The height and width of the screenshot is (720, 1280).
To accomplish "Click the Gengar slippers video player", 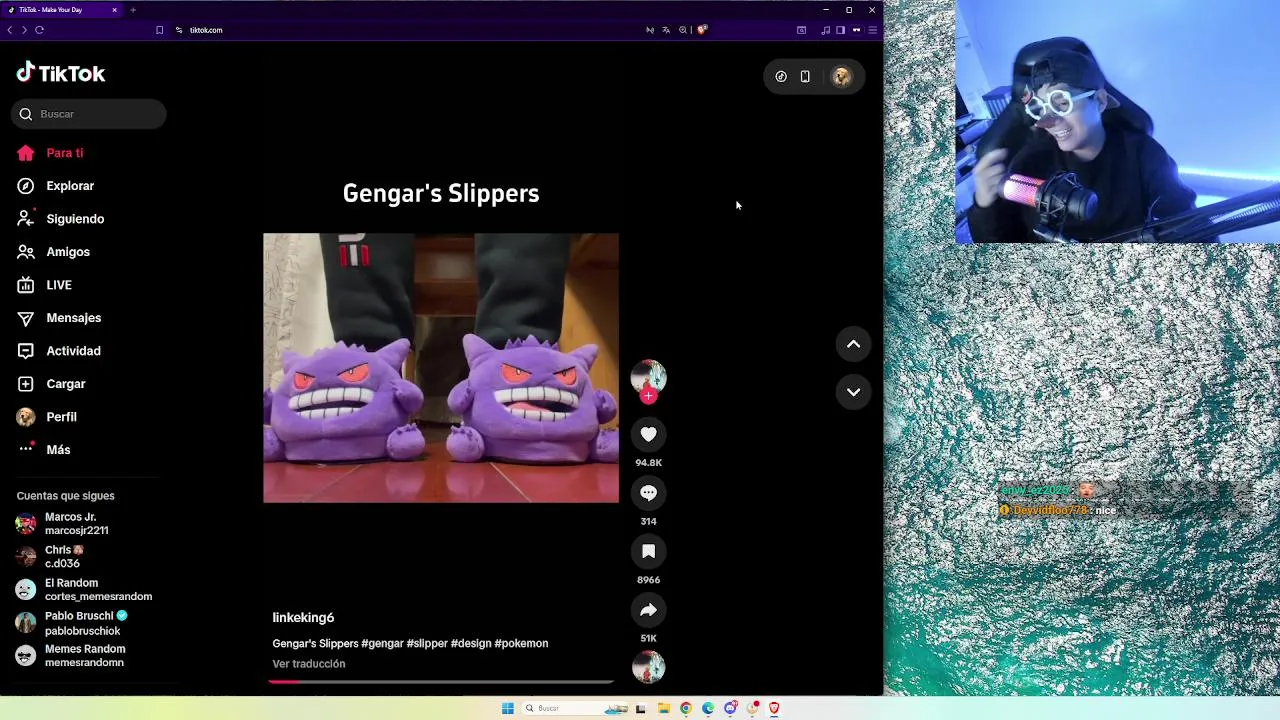I will 441,368.
